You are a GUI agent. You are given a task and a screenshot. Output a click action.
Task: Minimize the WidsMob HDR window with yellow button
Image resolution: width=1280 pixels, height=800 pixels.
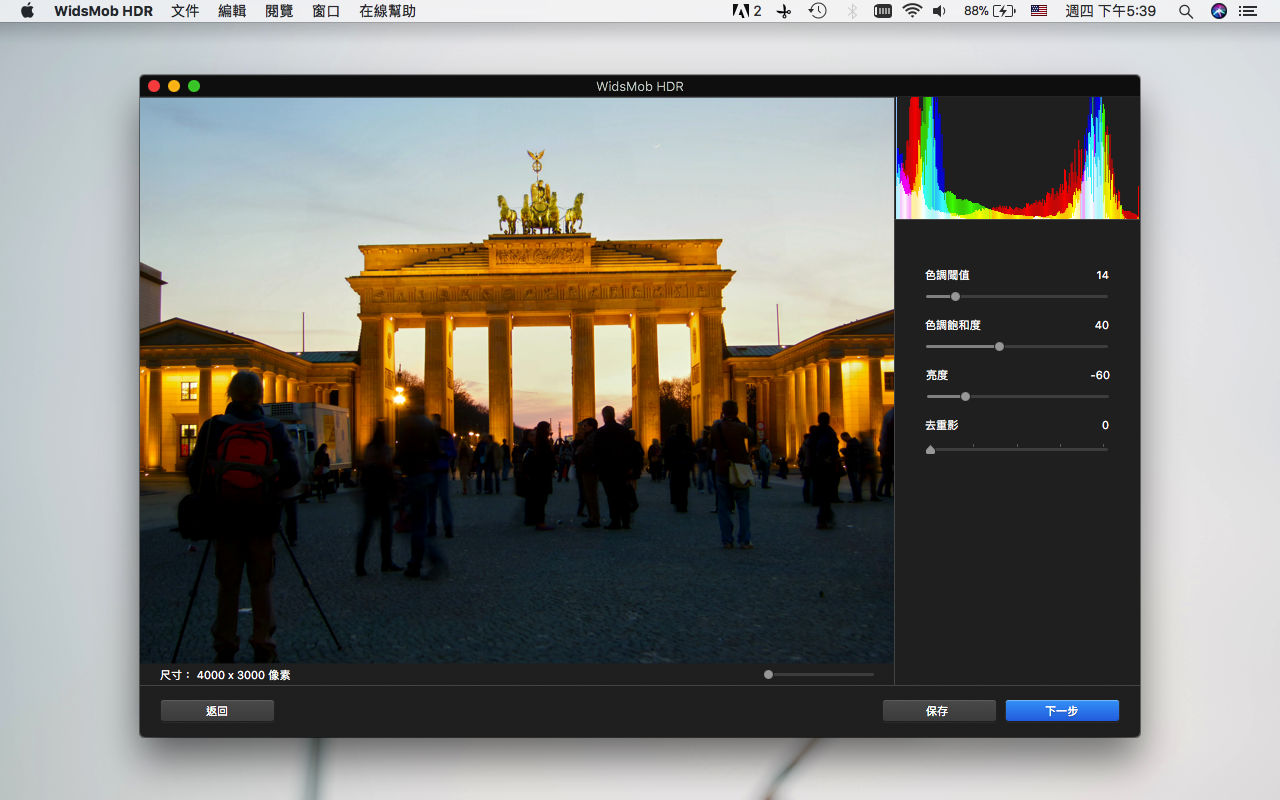[174, 86]
